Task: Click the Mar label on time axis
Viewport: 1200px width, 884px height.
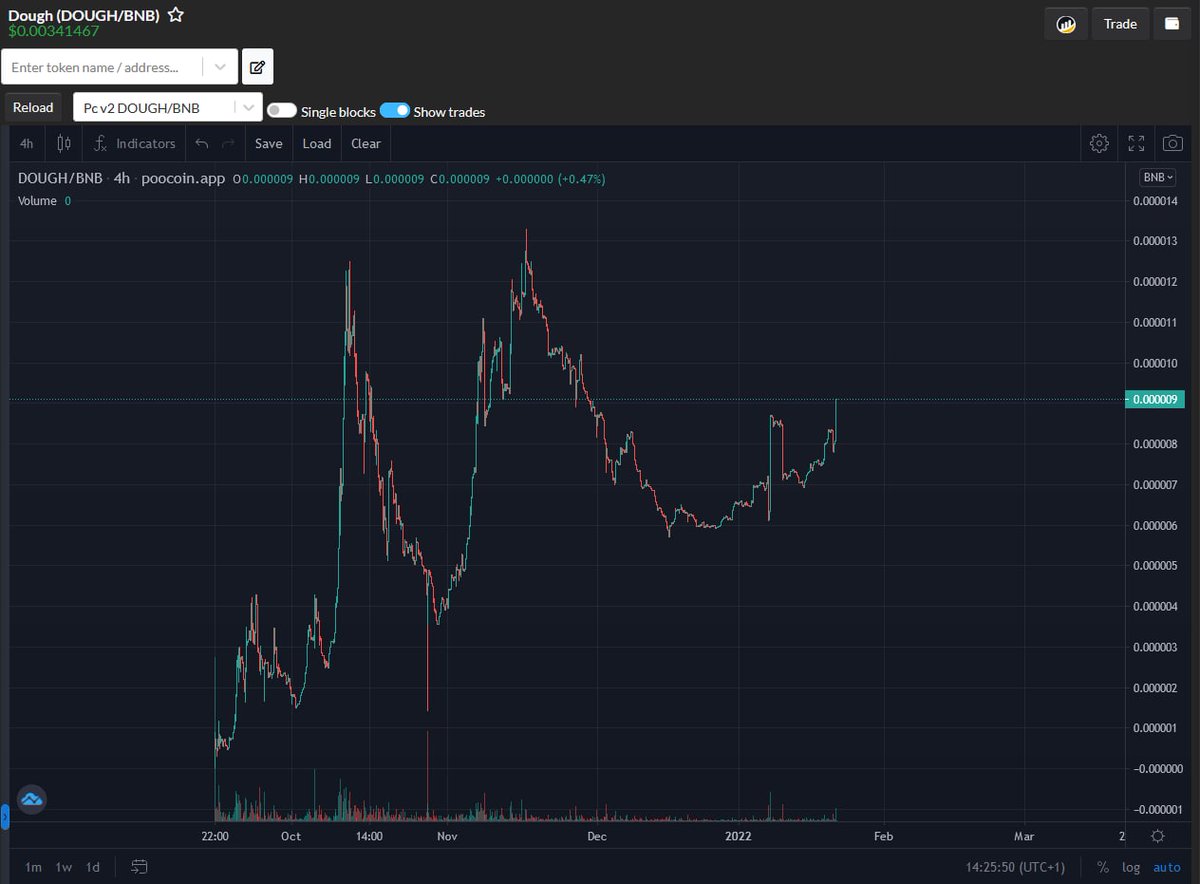Action: [x=1024, y=836]
